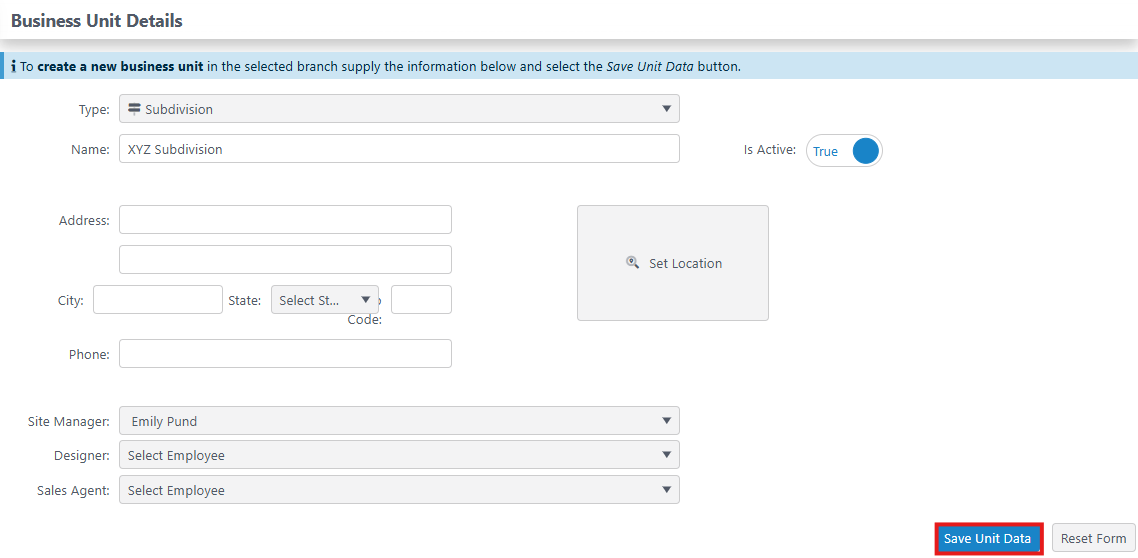Open the State dropdown
Viewport: 1138px width, 558px height.
[x=324, y=300]
